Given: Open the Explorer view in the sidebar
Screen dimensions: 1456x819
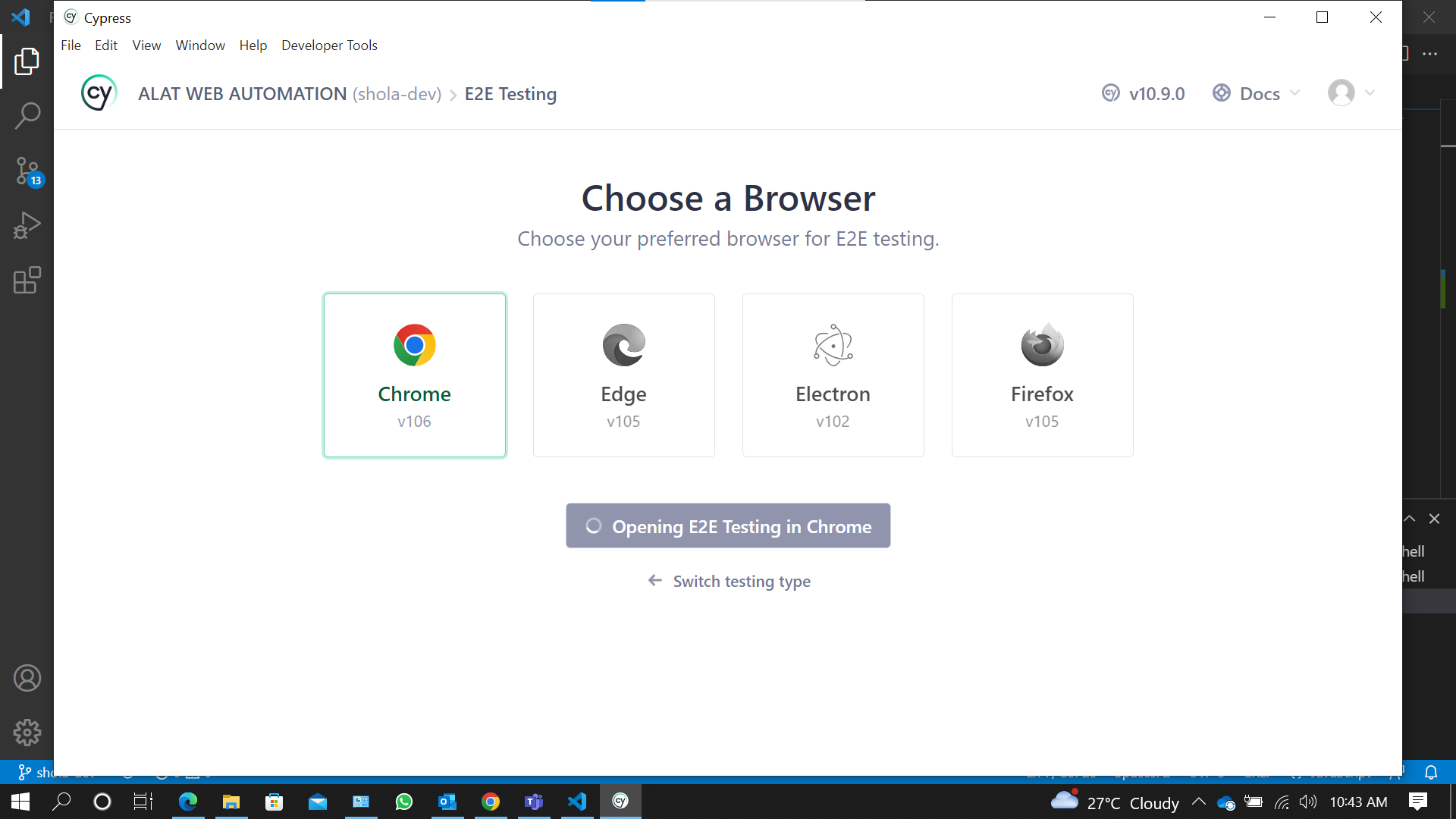Looking at the screenshot, I should point(27,61).
